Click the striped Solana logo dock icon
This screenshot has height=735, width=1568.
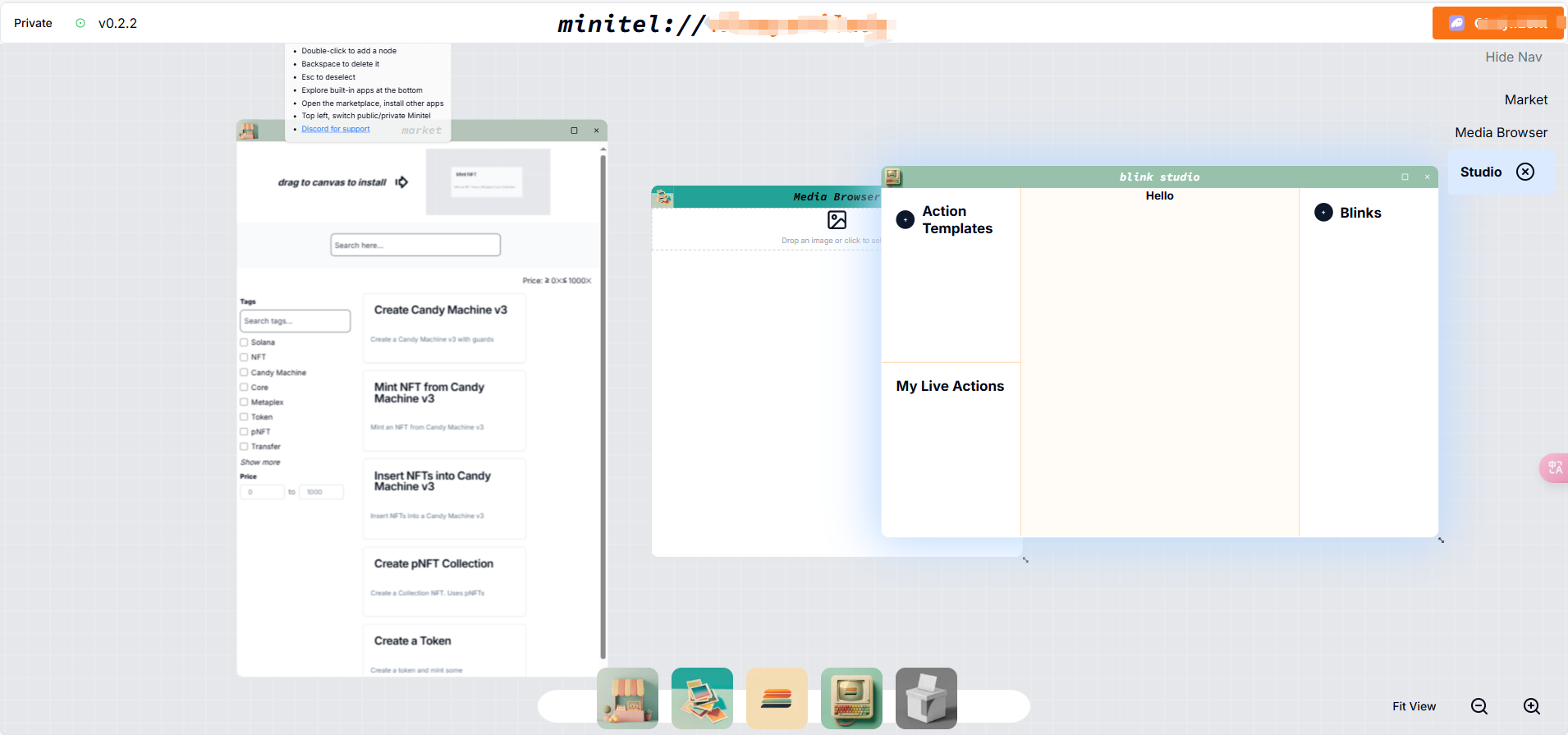(x=777, y=698)
